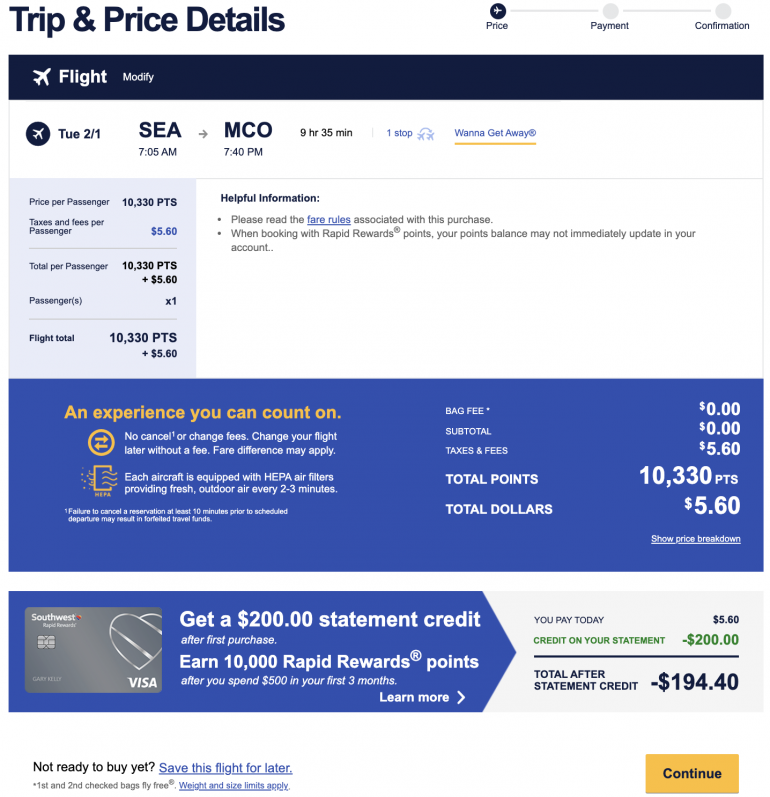Click the Payment step circle

coord(609,10)
